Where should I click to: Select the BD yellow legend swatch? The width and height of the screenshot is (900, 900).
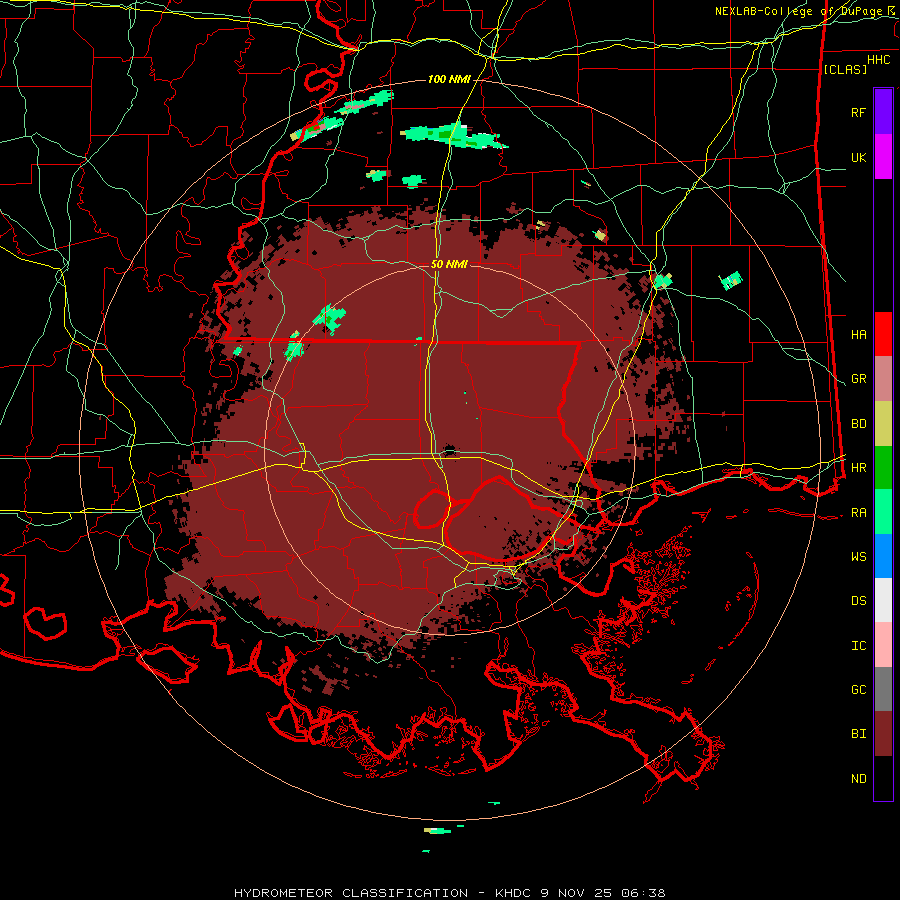pos(883,424)
